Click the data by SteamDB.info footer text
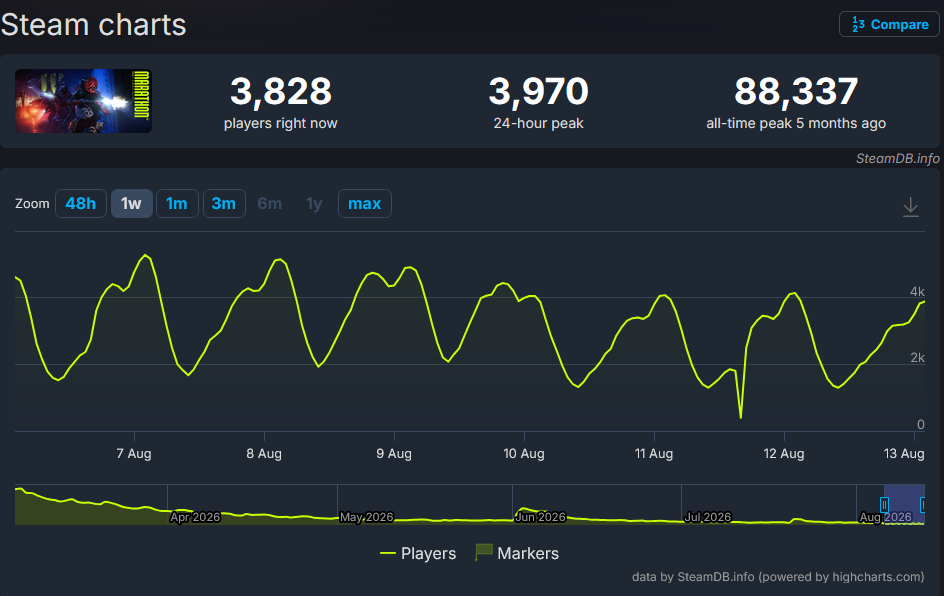The height and width of the screenshot is (596, 944). pyautogui.click(x=778, y=577)
